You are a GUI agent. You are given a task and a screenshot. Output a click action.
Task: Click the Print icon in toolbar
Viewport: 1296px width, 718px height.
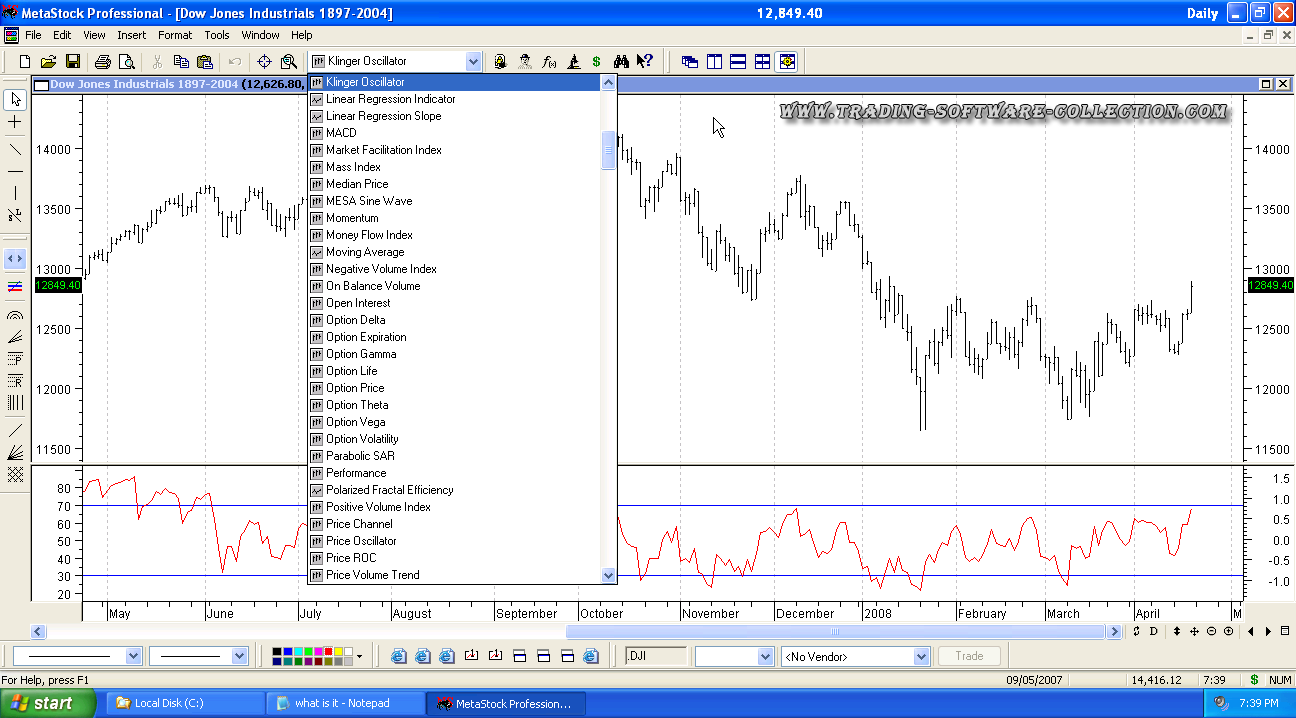coord(102,62)
